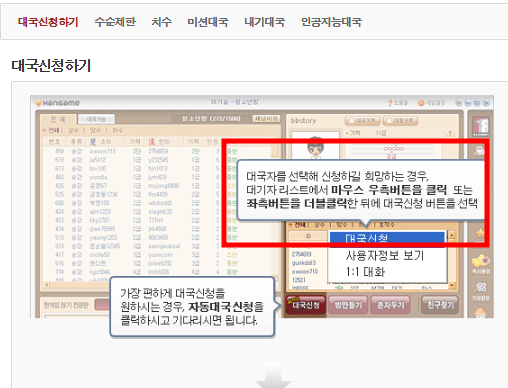The height and width of the screenshot is (388, 508).
Task: Open the 인공지능대국 tab
Action: (x=331, y=22)
